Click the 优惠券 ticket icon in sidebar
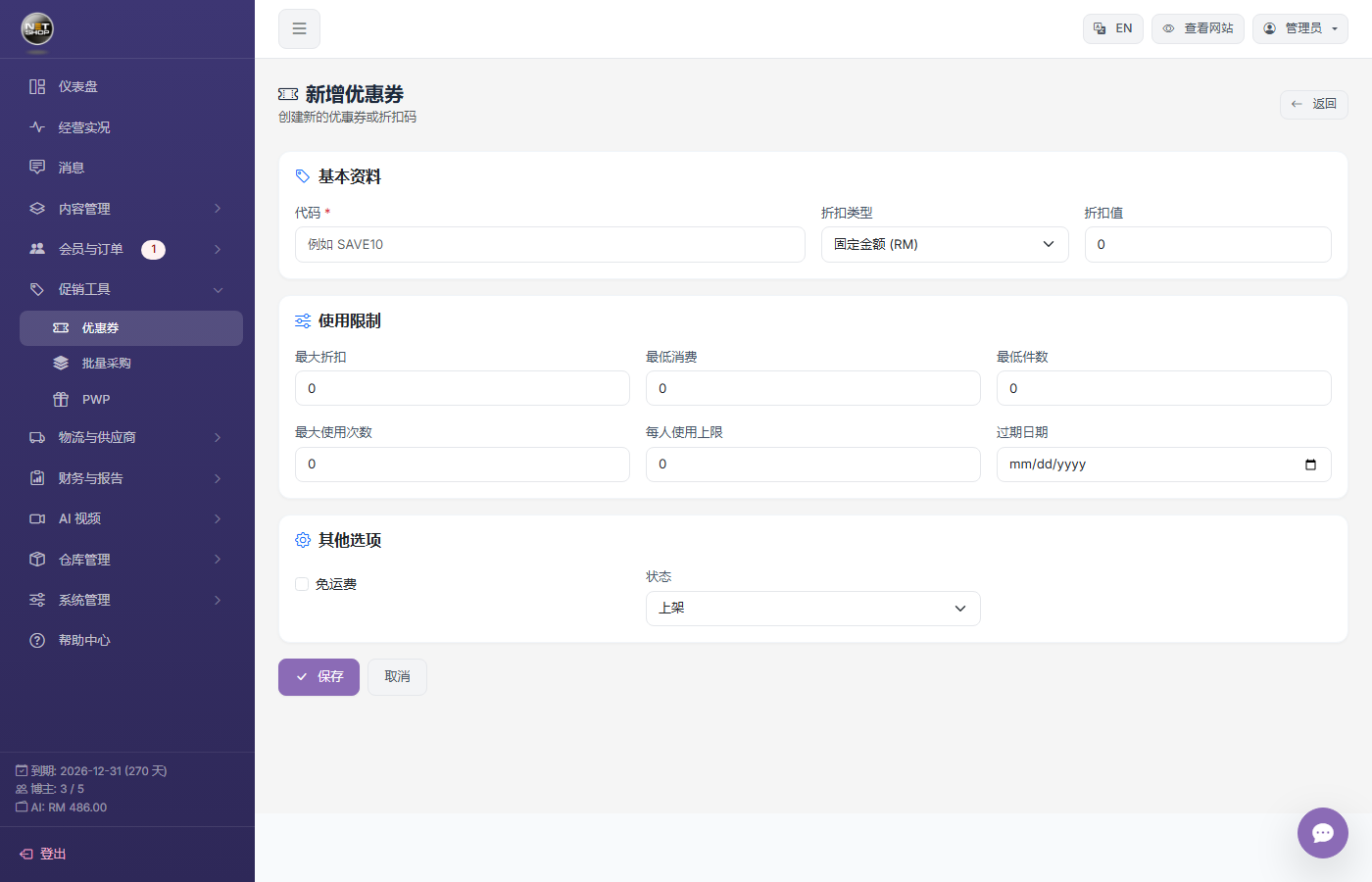This screenshot has height=882, width=1372. pos(61,328)
